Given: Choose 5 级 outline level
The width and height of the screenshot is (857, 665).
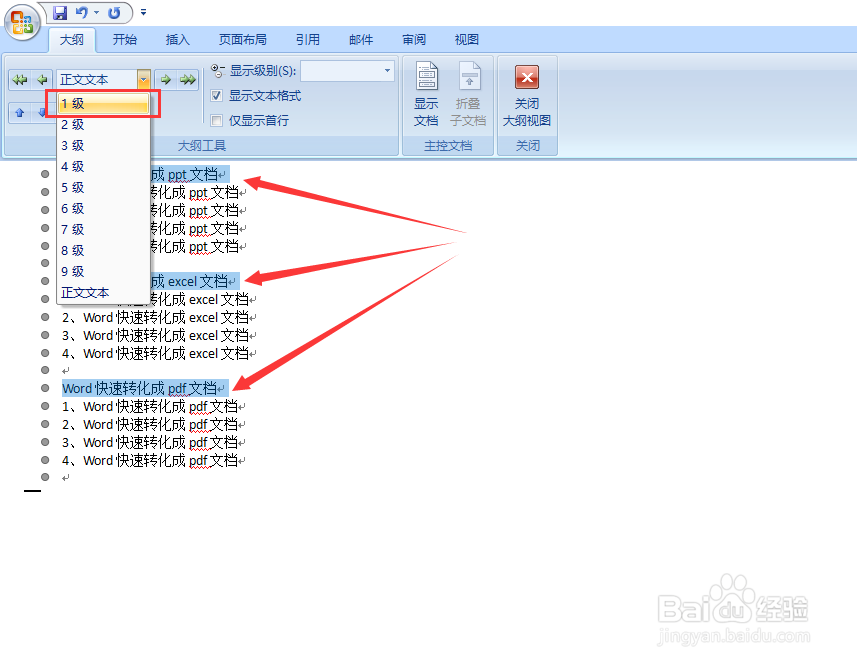Looking at the screenshot, I should tap(103, 187).
